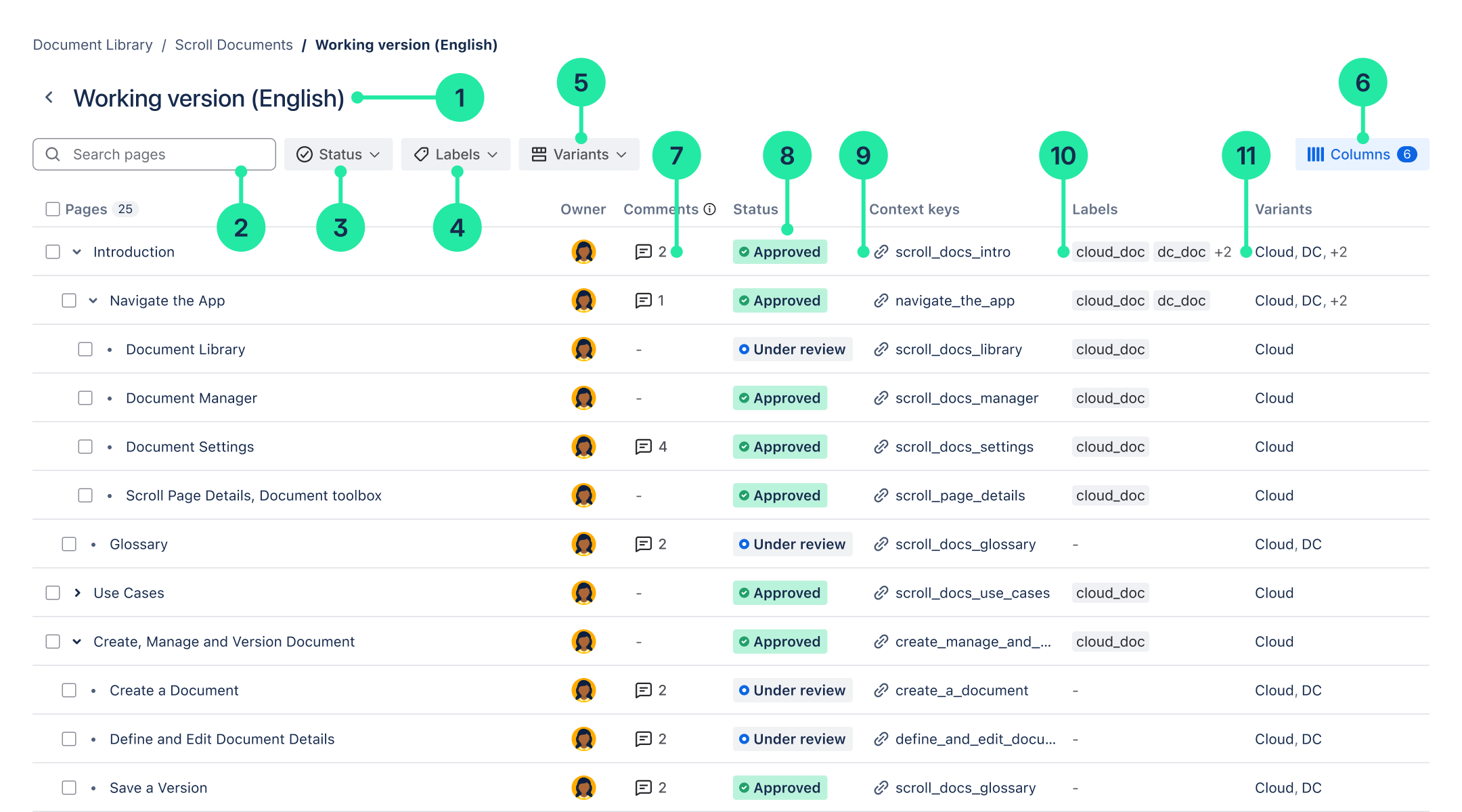Click the back arrow beside Working version
This screenshot has height=812, width=1462.
click(49, 97)
